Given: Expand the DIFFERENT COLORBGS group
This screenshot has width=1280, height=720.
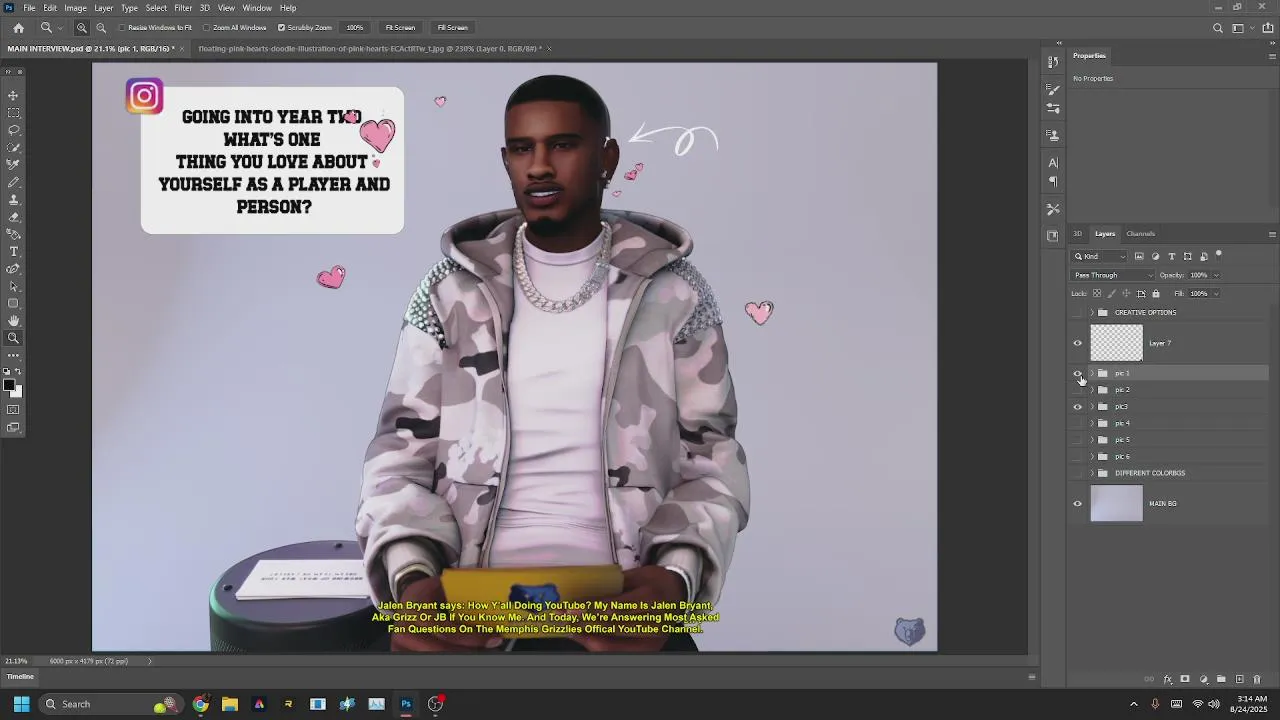Looking at the screenshot, I should (1091, 473).
